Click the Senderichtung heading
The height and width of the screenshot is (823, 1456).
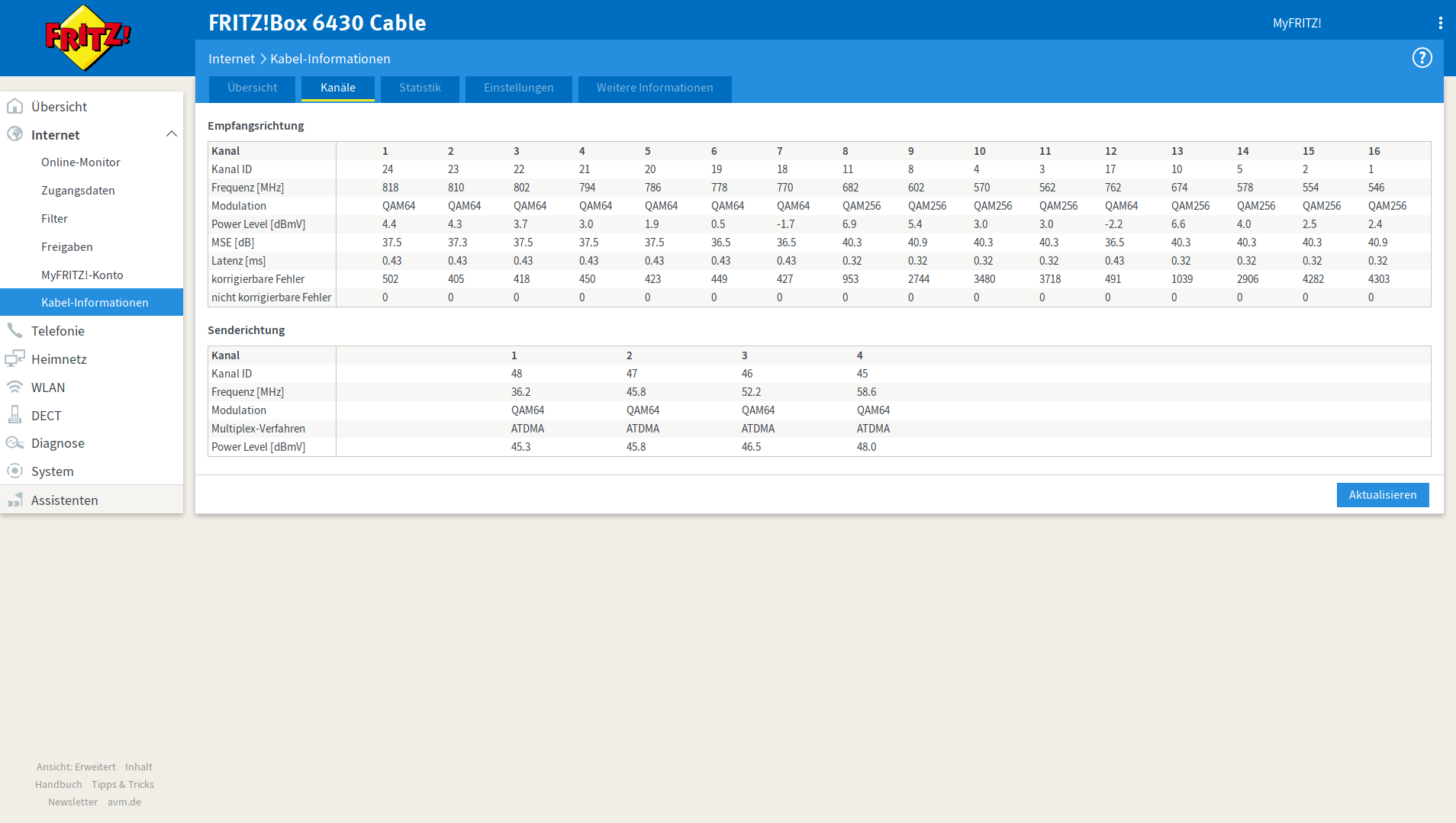click(x=246, y=330)
